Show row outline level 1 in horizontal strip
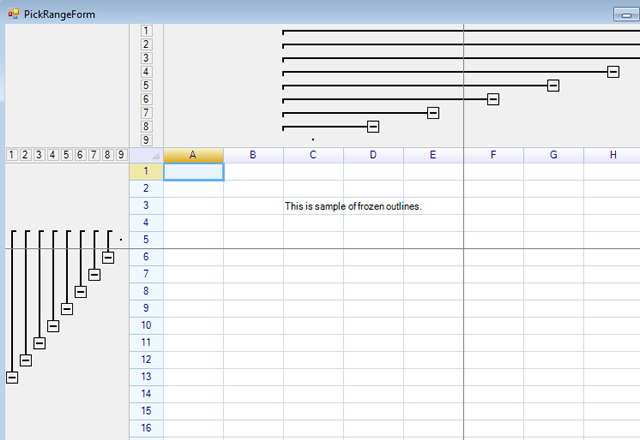This screenshot has height=440, width=640. 12,155
